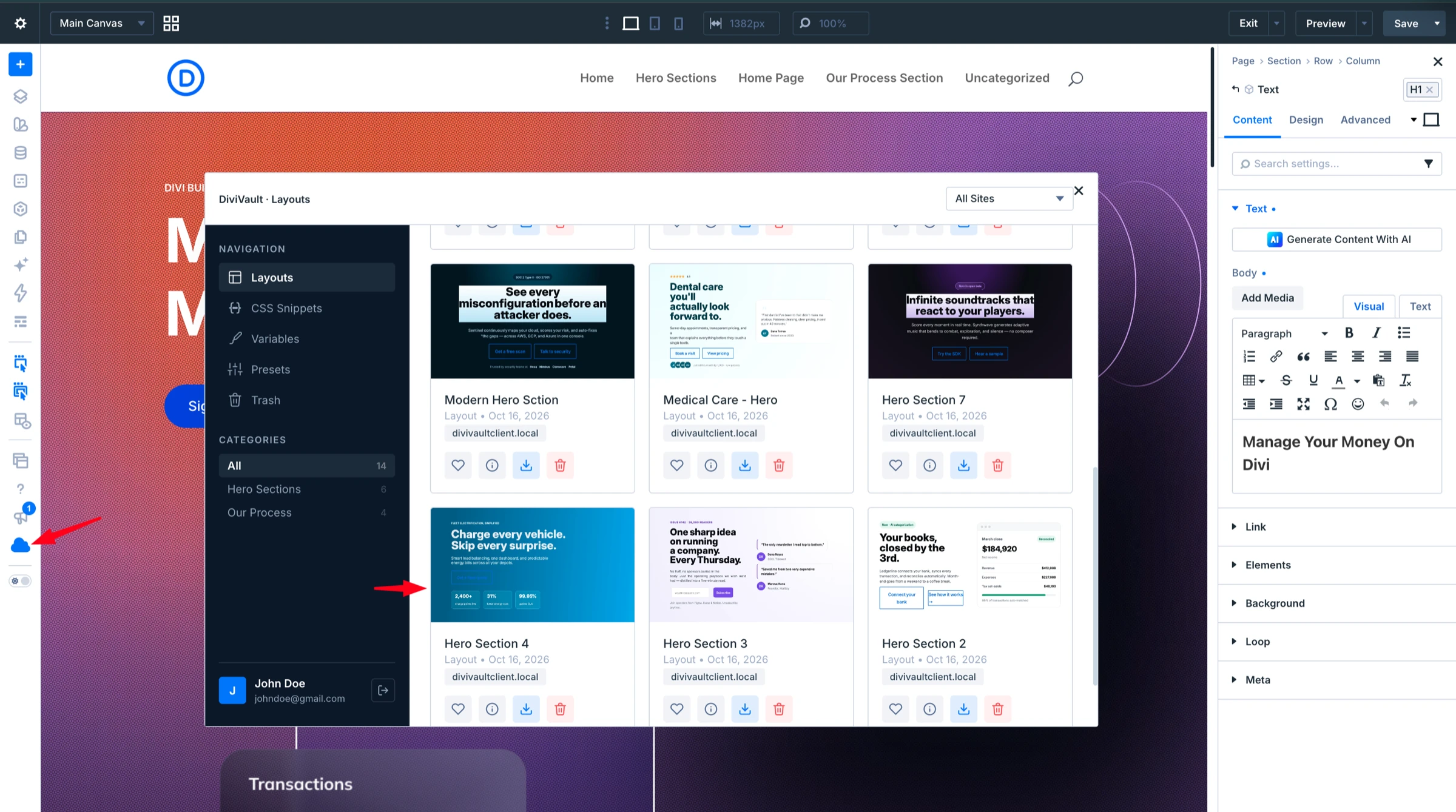1456x812 pixels.
Task: Click the Exit button
Action: [1248, 23]
